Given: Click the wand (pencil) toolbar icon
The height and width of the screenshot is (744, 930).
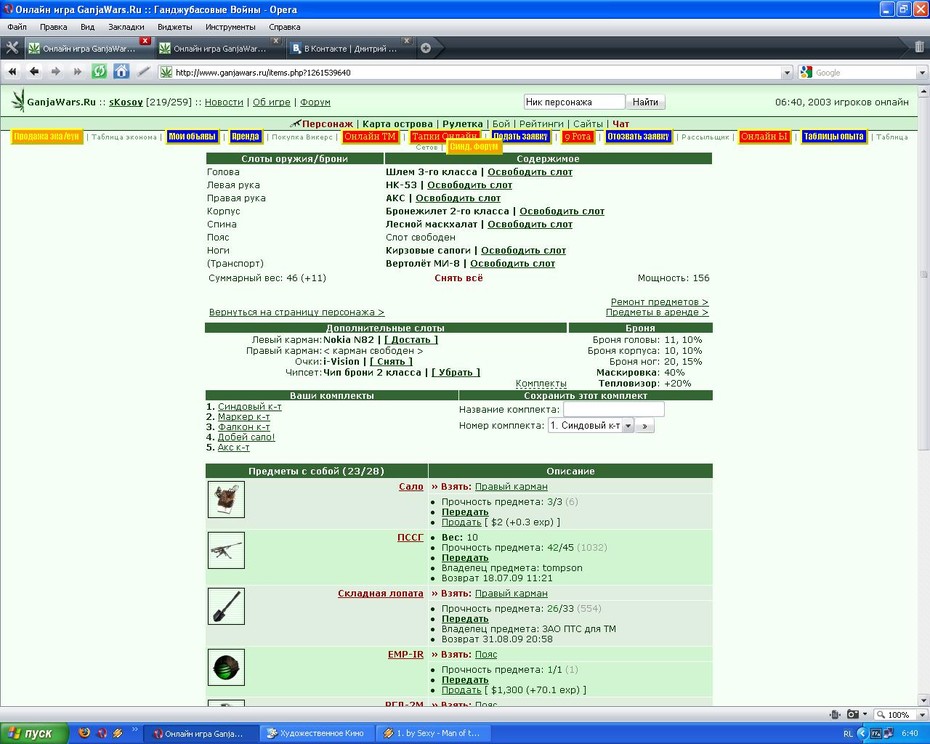Looking at the screenshot, I should (144, 72).
